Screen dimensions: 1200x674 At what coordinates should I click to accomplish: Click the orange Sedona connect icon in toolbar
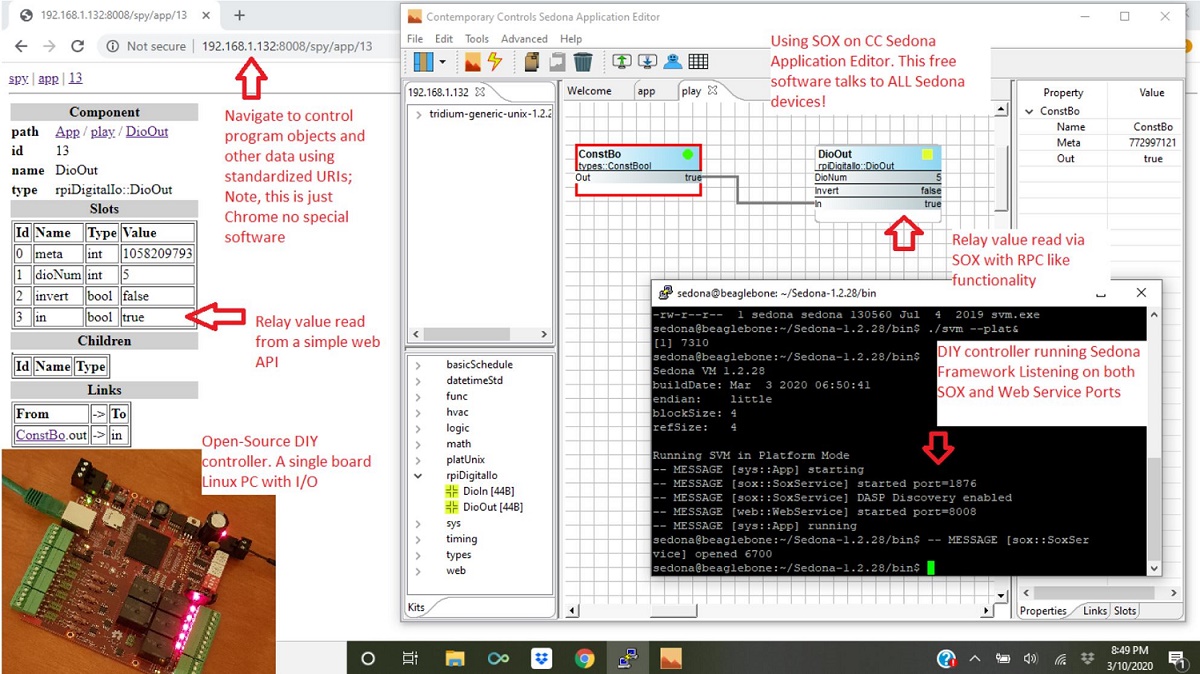coord(473,62)
